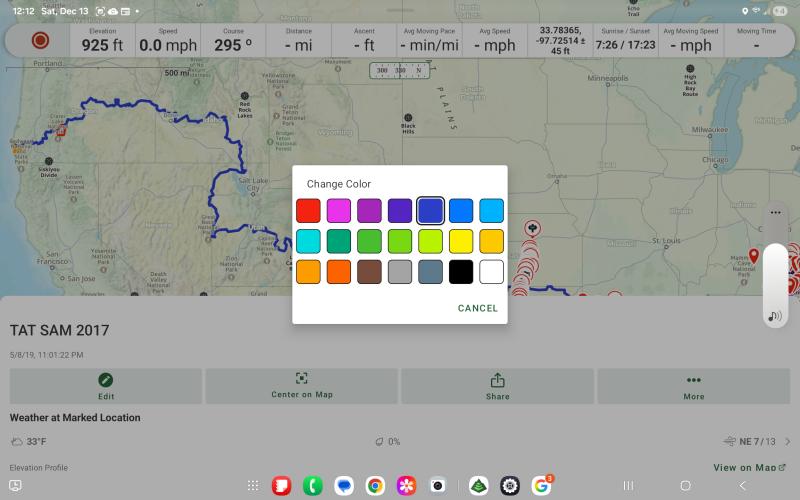Tap the Android back navigation button
Image resolution: width=800 pixels, height=500 pixels.
point(743,485)
